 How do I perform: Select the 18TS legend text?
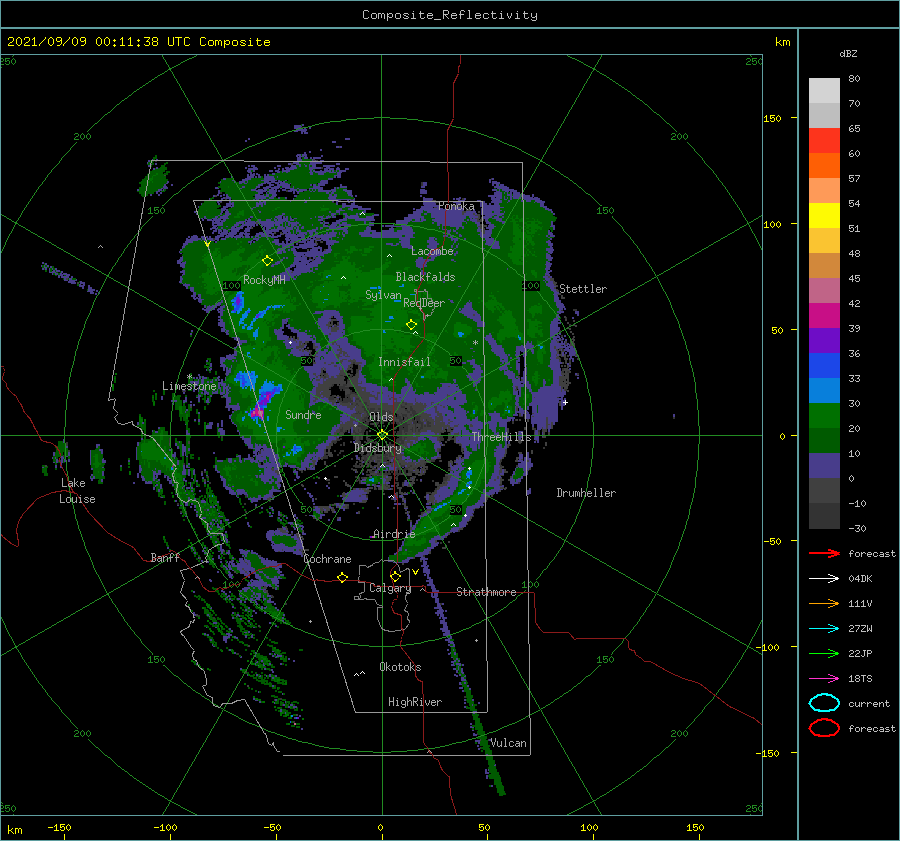click(x=860, y=679)
